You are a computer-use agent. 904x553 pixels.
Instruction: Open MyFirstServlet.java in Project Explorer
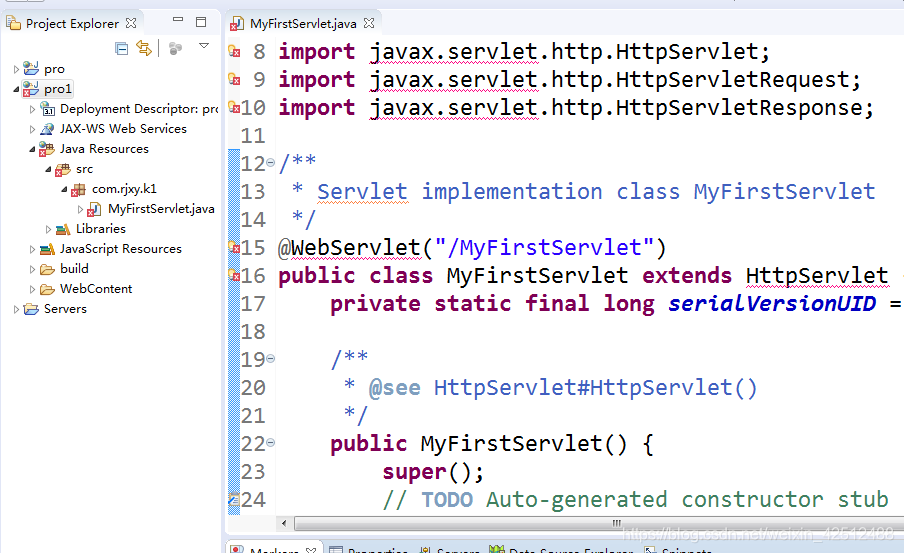pyautogui.click(x=161, y=209)
